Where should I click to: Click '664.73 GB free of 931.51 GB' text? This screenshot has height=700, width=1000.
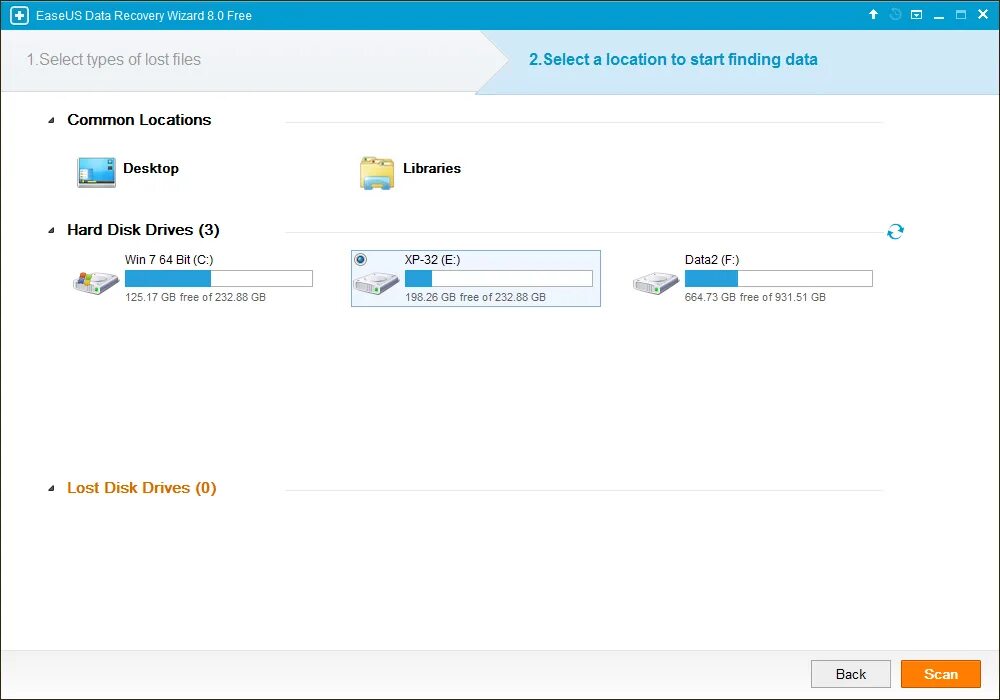pyautogui.click(x=755, y=297)
